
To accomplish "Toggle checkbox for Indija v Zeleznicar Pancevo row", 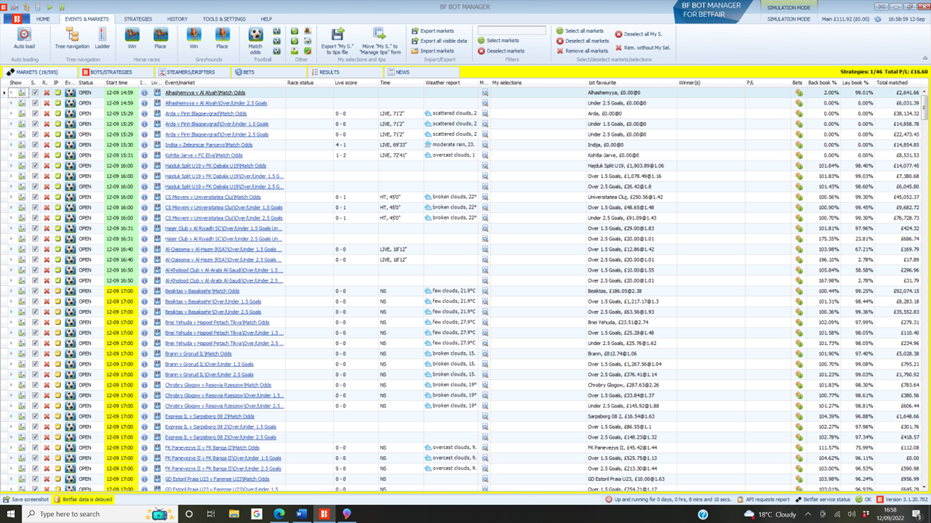I will tap(35, 145).
